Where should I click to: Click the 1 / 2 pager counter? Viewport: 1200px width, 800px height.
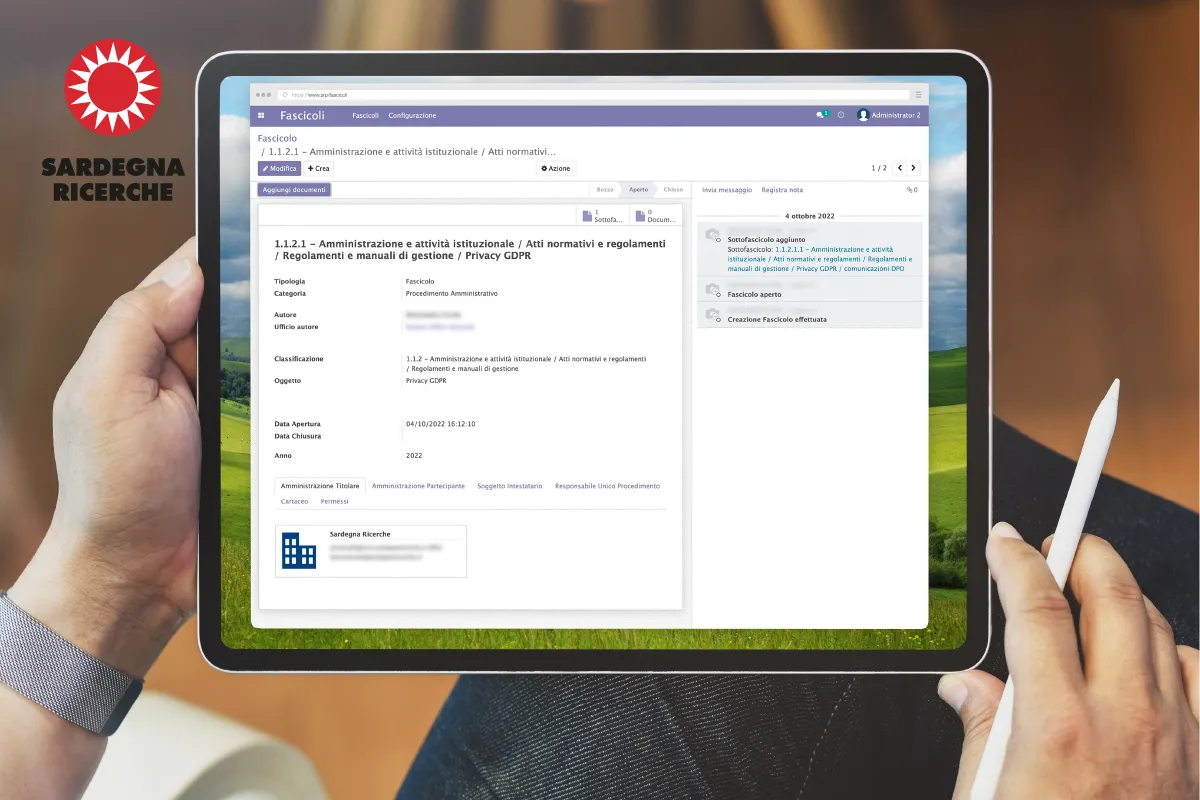(x=879, y=168)
